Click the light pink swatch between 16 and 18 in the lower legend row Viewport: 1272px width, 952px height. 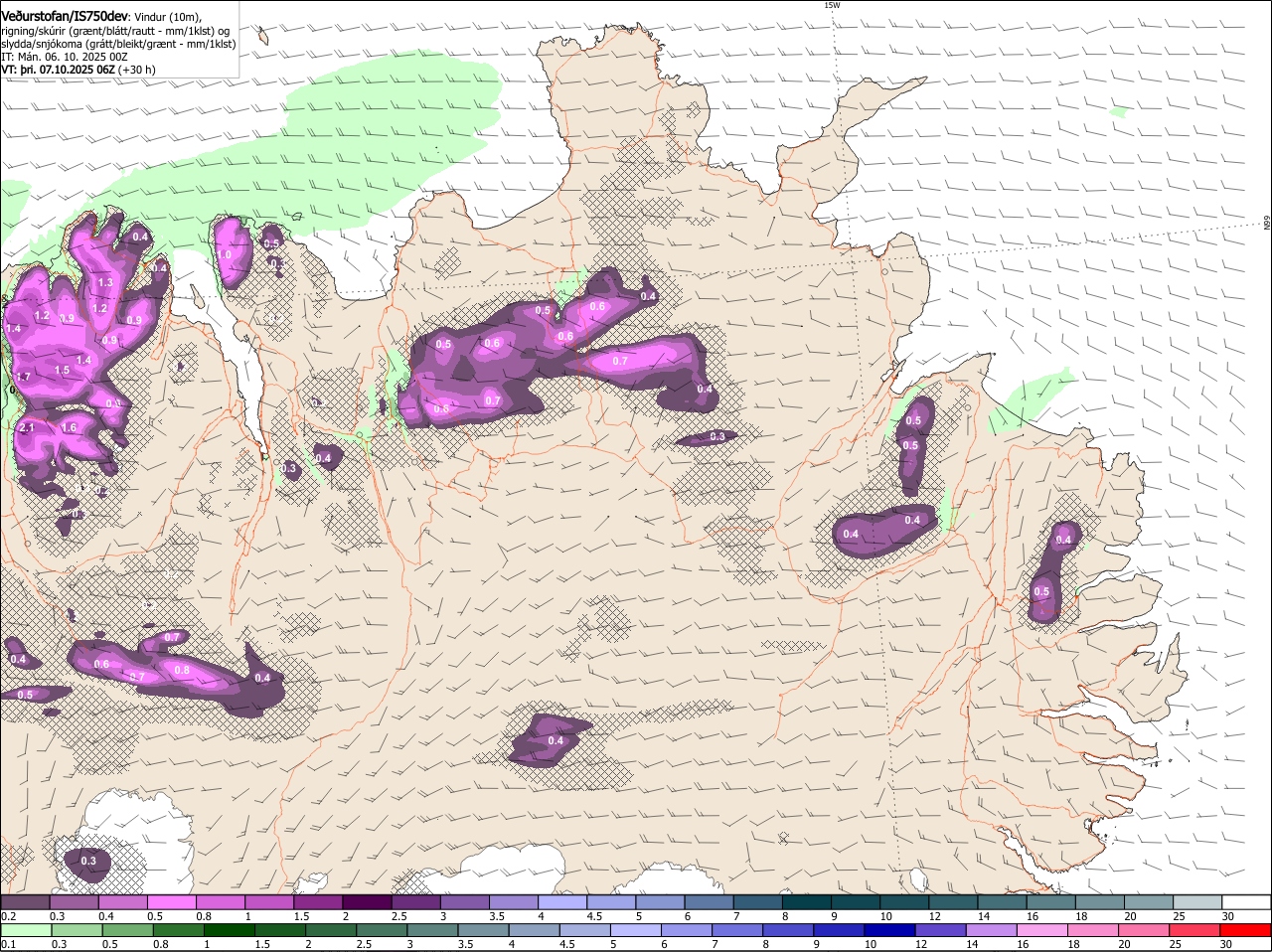[1042, 931]
